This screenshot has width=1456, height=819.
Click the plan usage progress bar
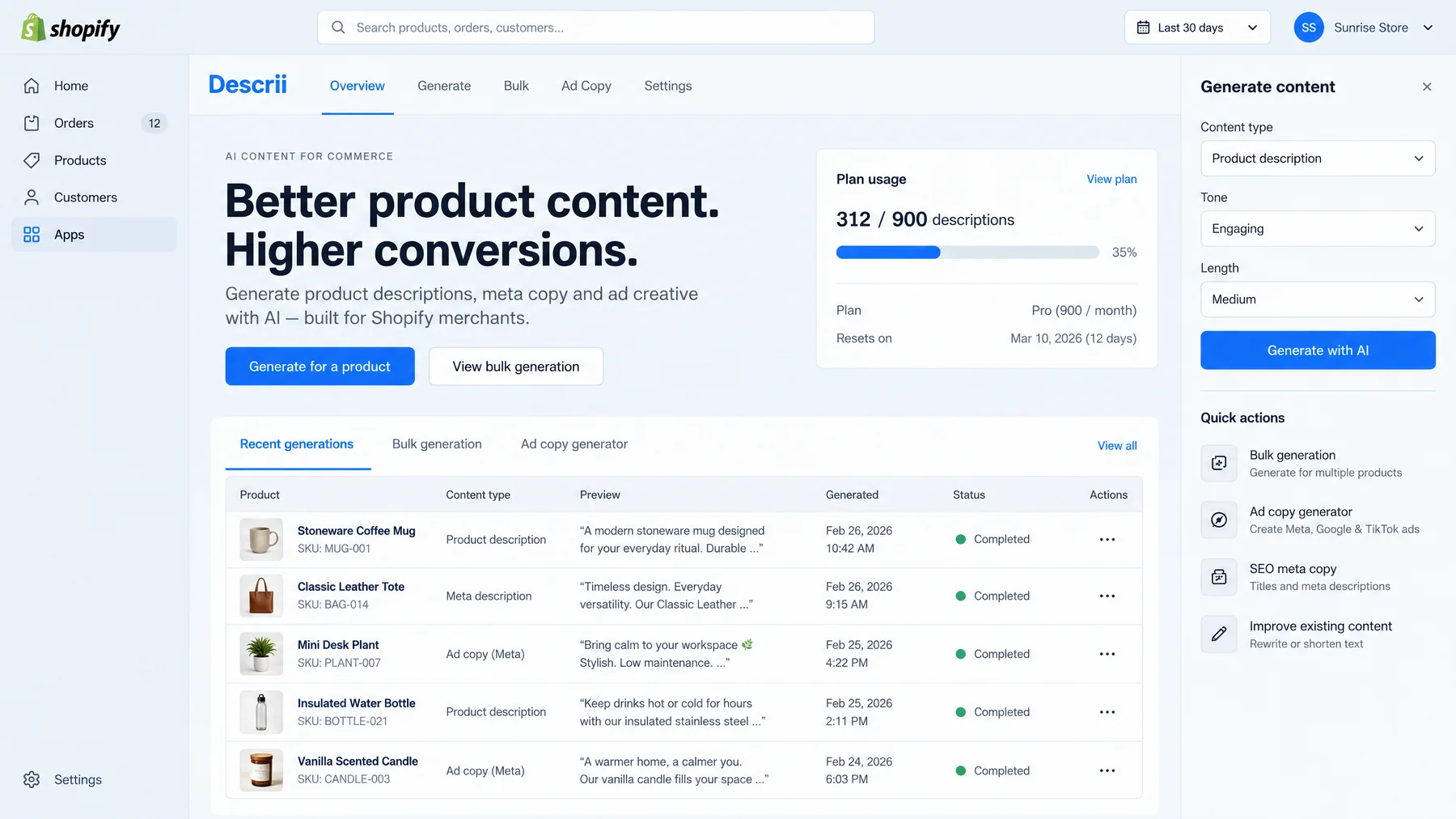(x=967, y=252)
